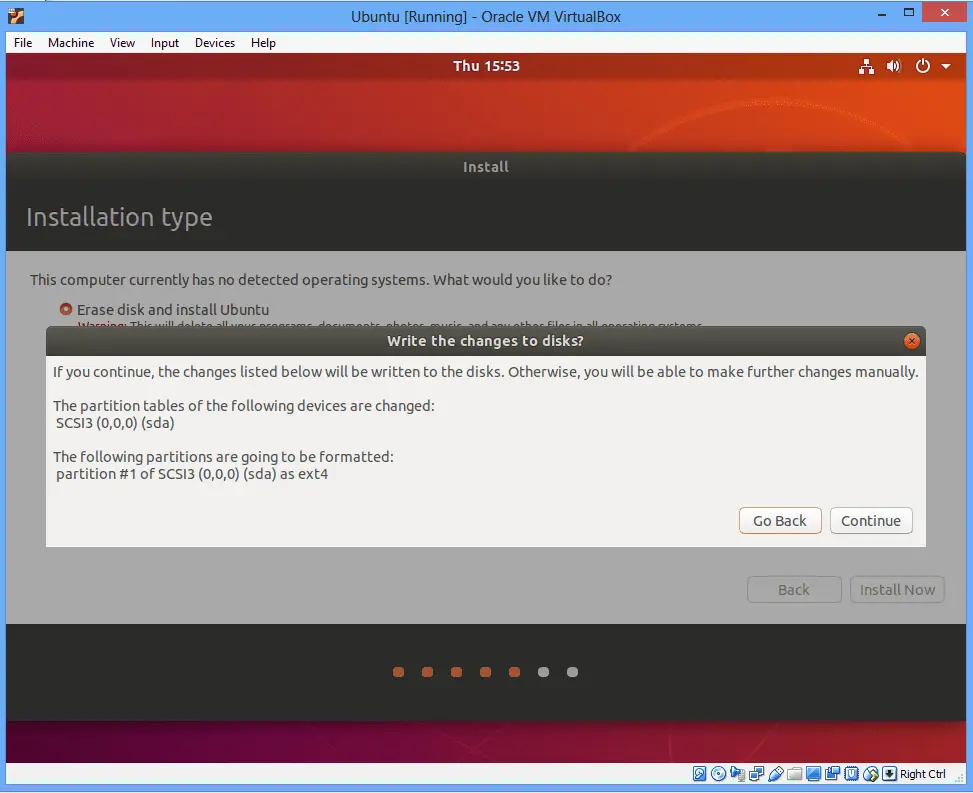Click the Ubuntu volume speaker indicator

(x=894, y=66)
